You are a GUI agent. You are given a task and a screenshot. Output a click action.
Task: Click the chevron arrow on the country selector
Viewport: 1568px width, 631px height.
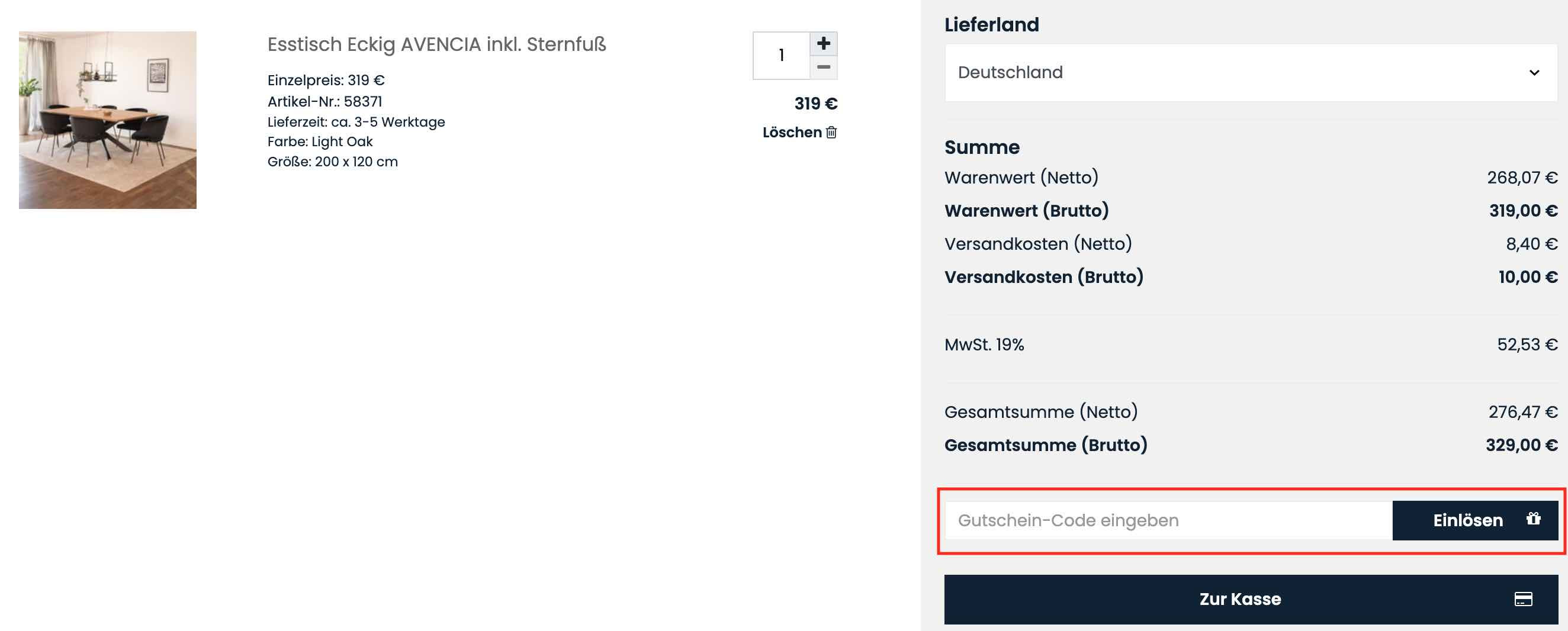tap(1535, 72)
